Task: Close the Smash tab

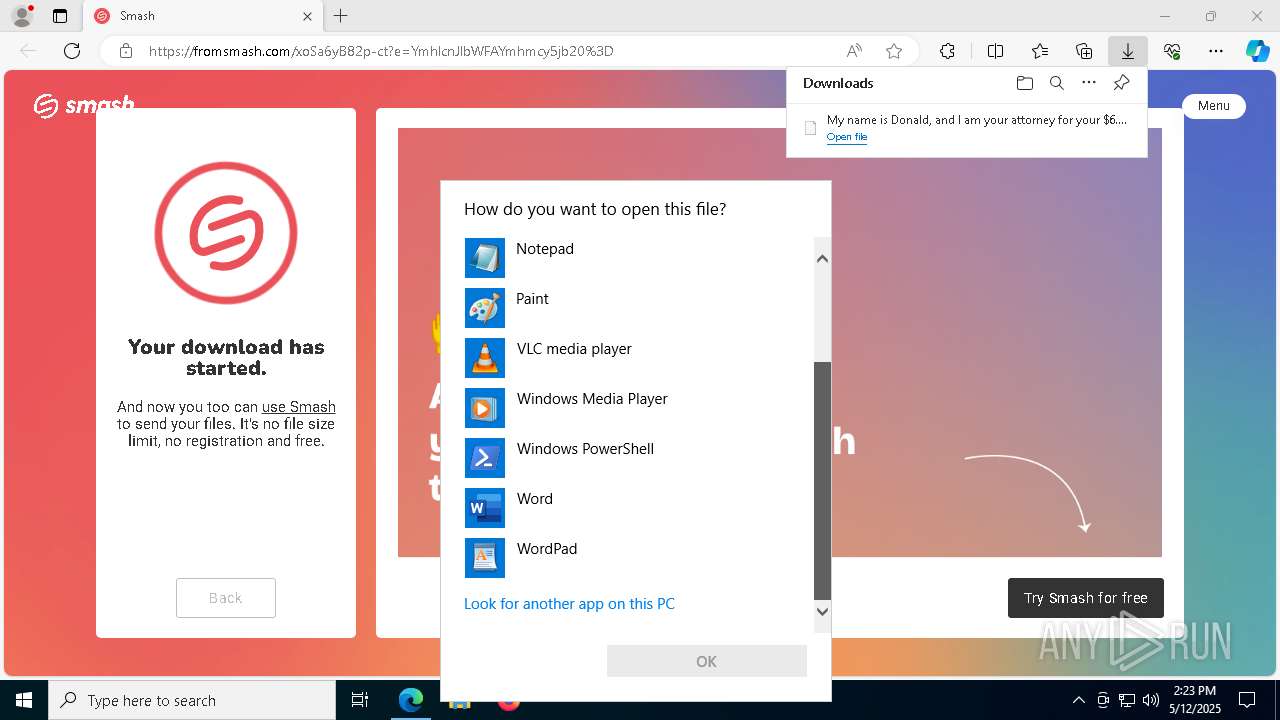Action: coord(307,16)
